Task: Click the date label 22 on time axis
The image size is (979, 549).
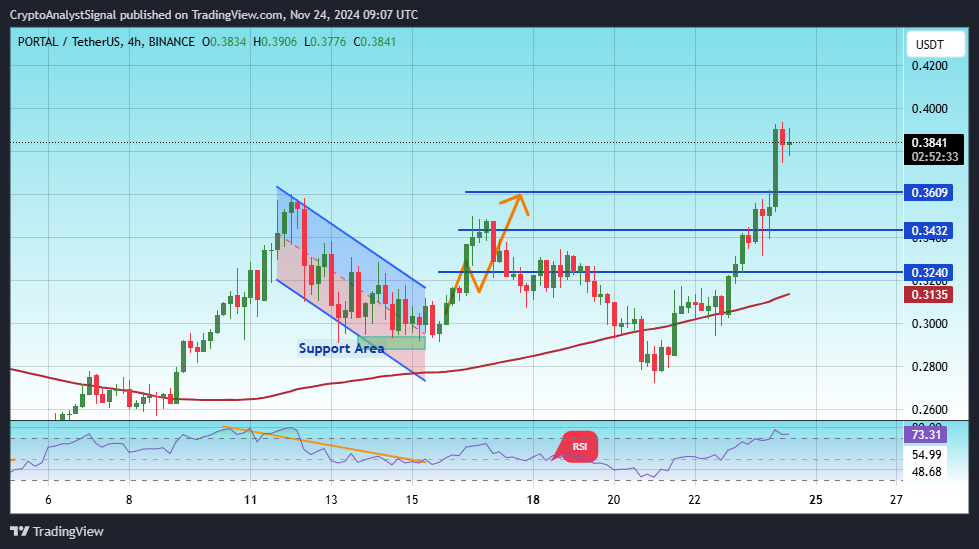Action: click(x=695, y=500)
